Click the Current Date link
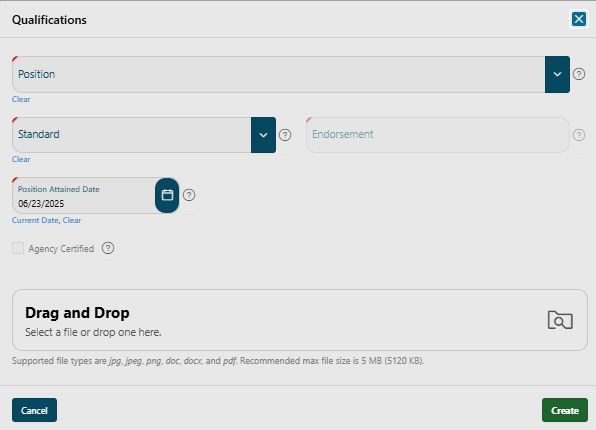 [35, 220]
